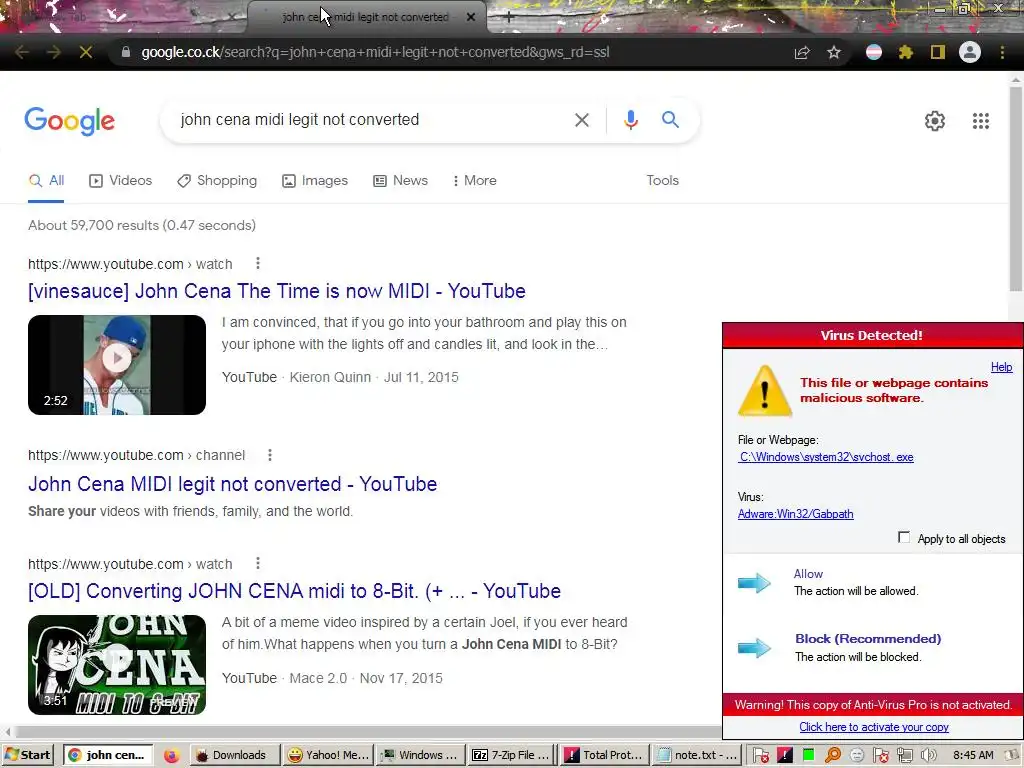The height and width of the screenshot is (768, 1024).
Task: Open vinesauce John Cena MIDI result
Action: [277, 291]
